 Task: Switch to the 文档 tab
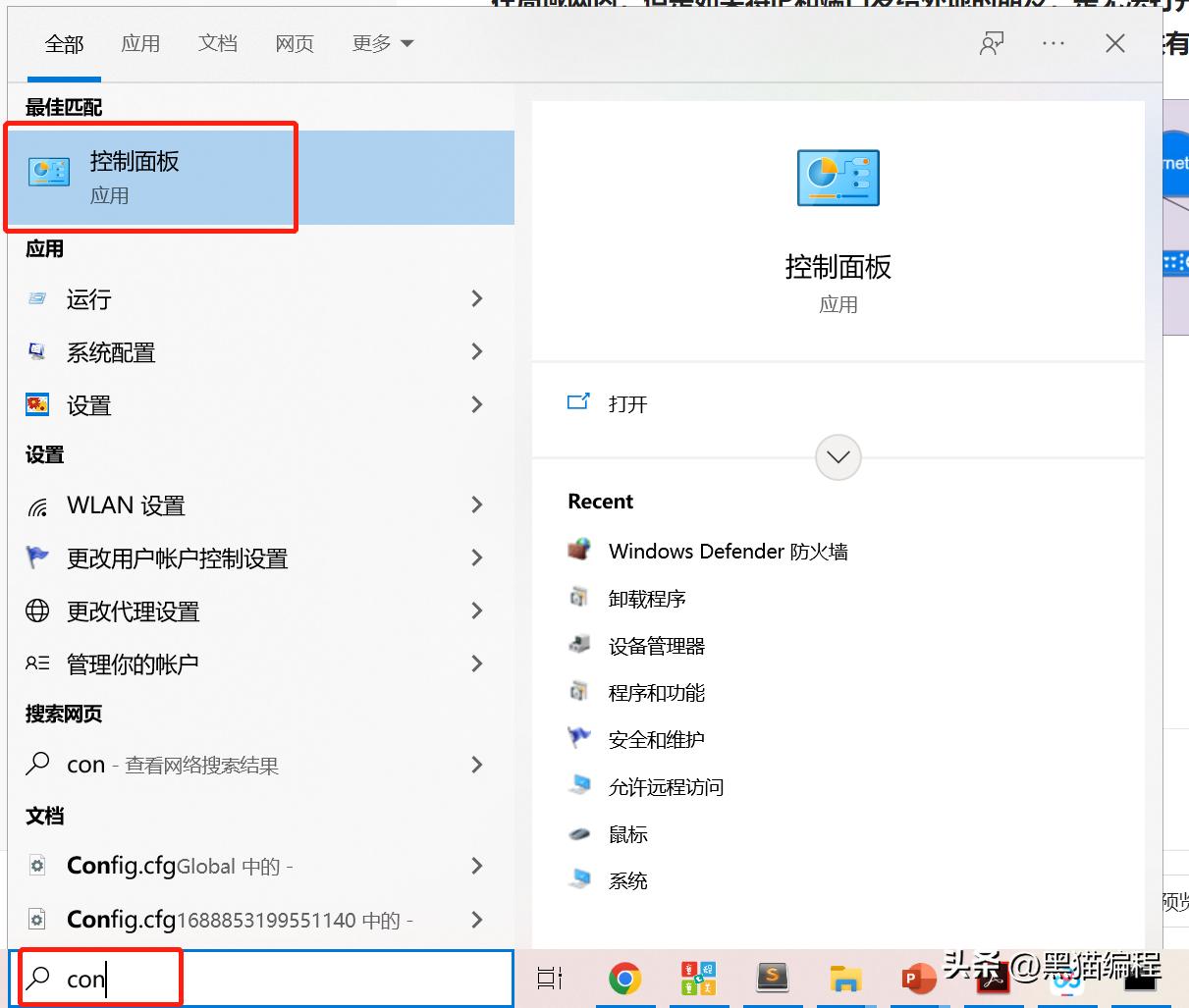coord(217,43)
